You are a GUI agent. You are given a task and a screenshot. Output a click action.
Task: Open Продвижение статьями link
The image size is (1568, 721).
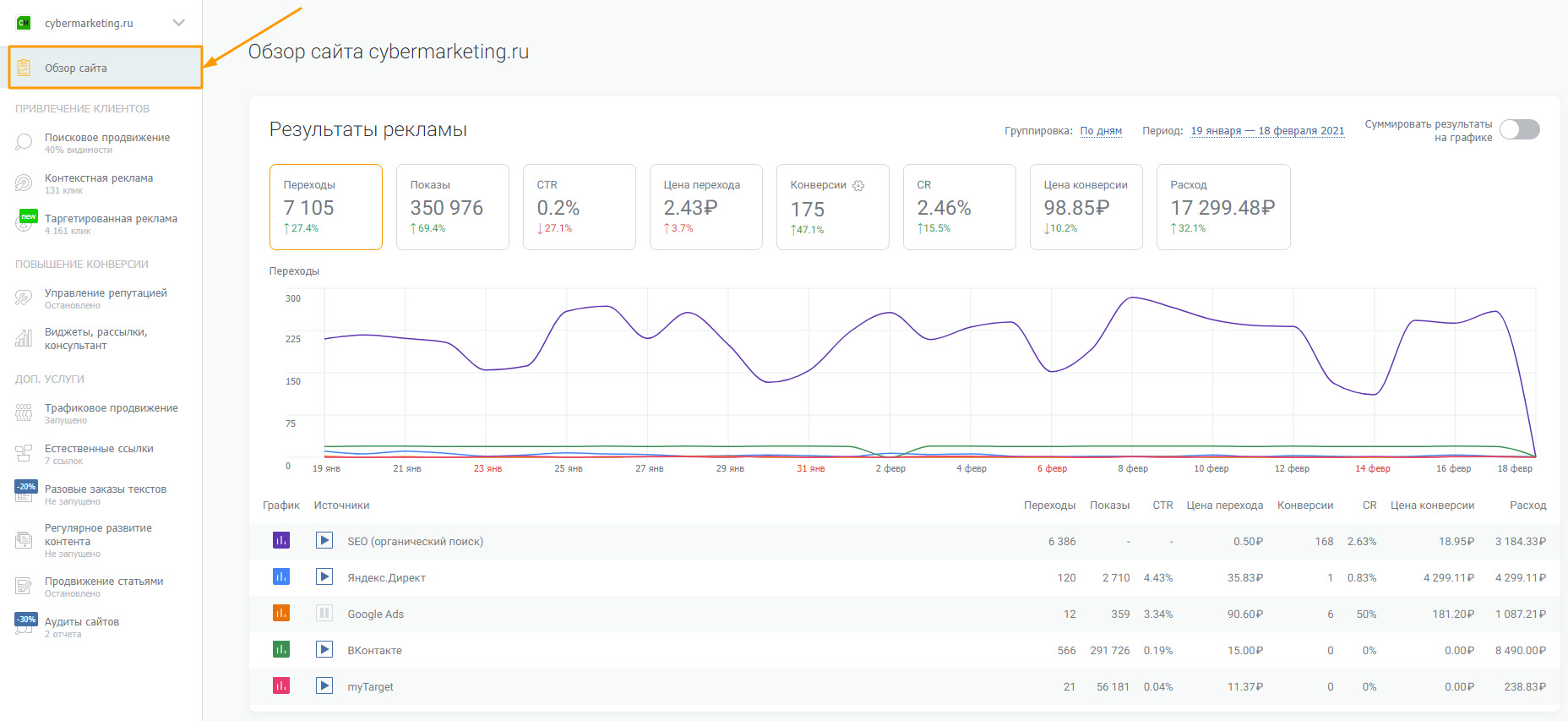tap(104, 582)
